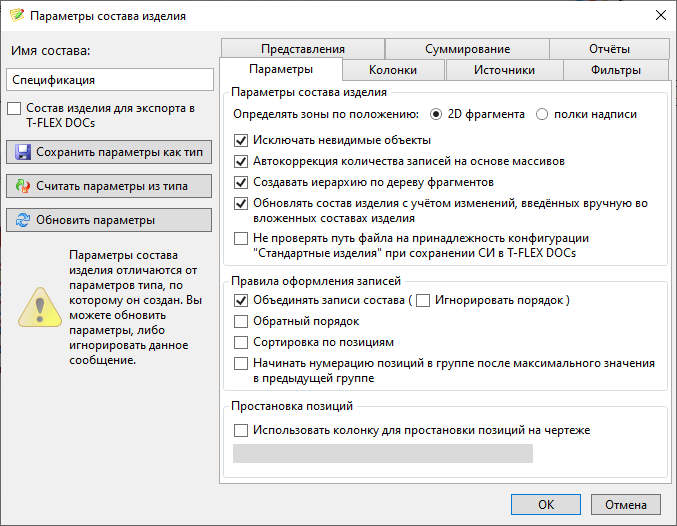Click the Имя состава: label

51,51
